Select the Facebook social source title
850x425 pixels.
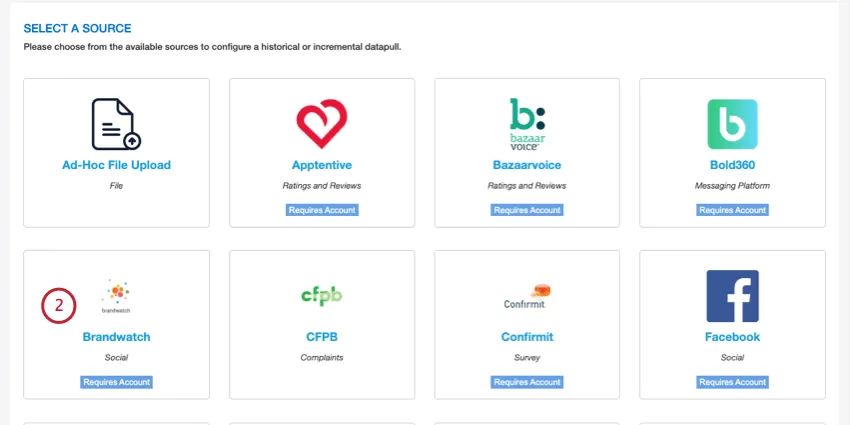(x=732, y=337)
